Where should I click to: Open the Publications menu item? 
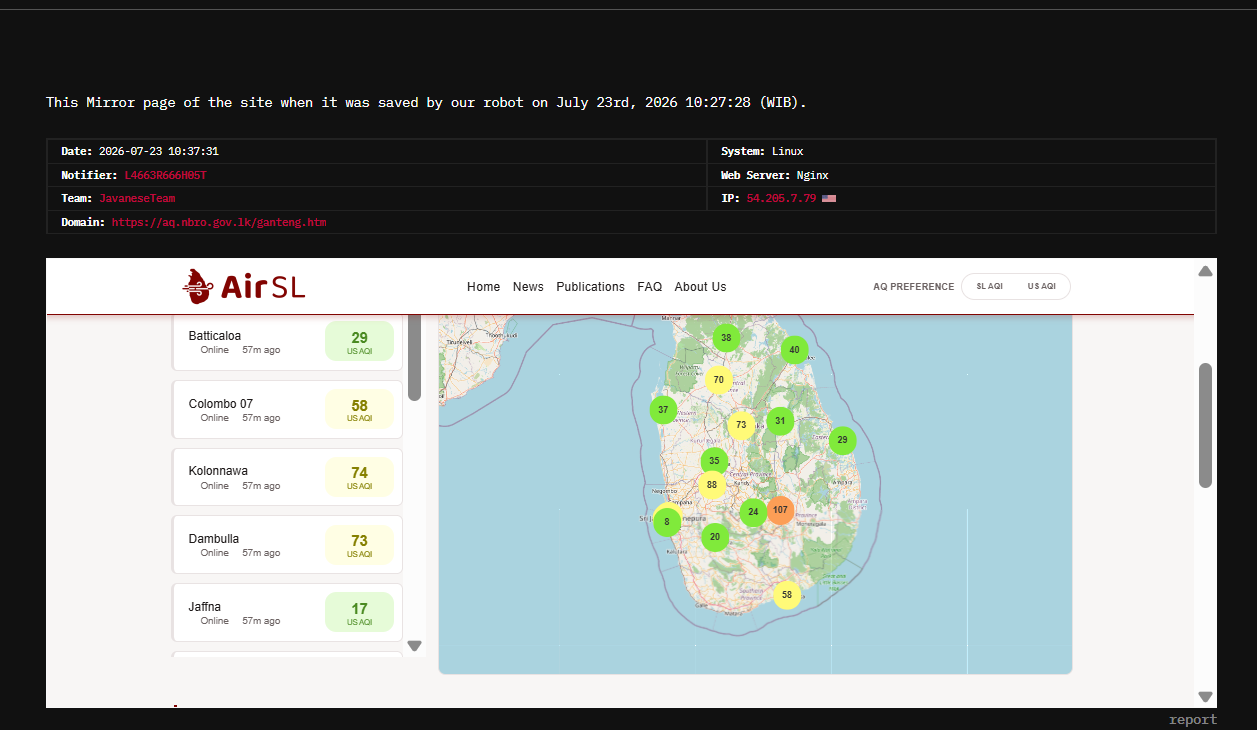pos(590,287)
